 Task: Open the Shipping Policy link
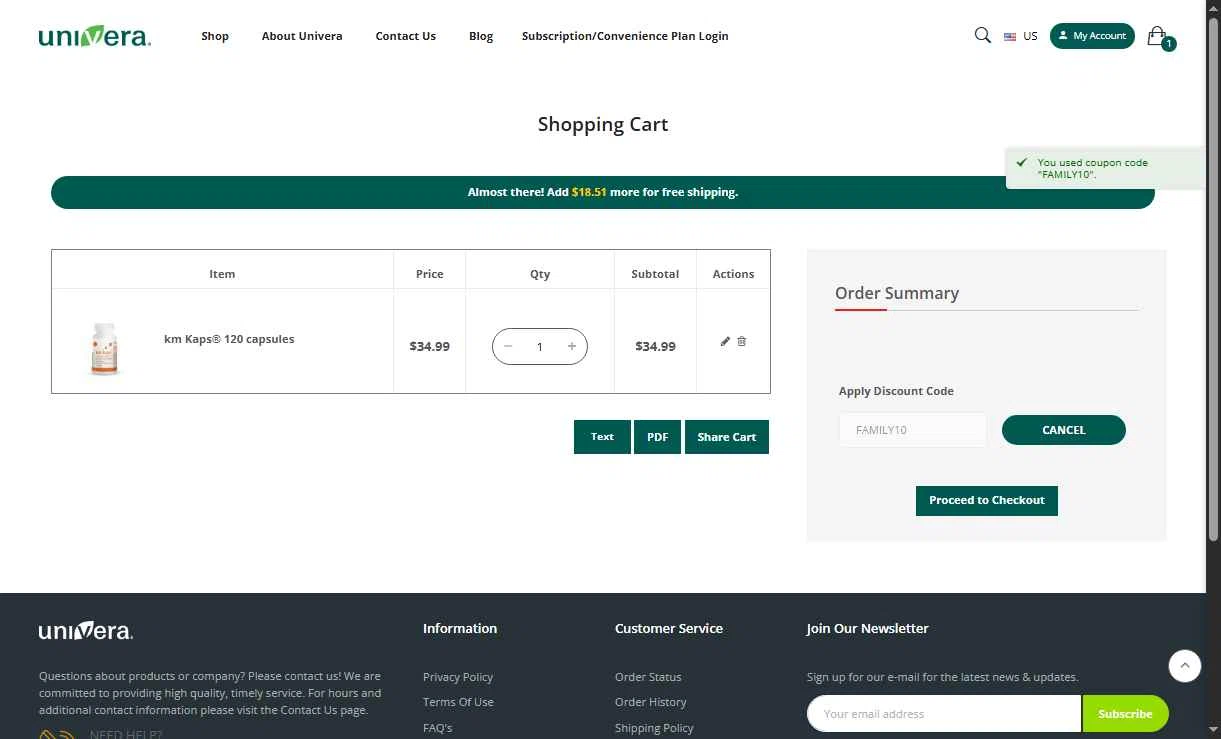click(654, 728)
